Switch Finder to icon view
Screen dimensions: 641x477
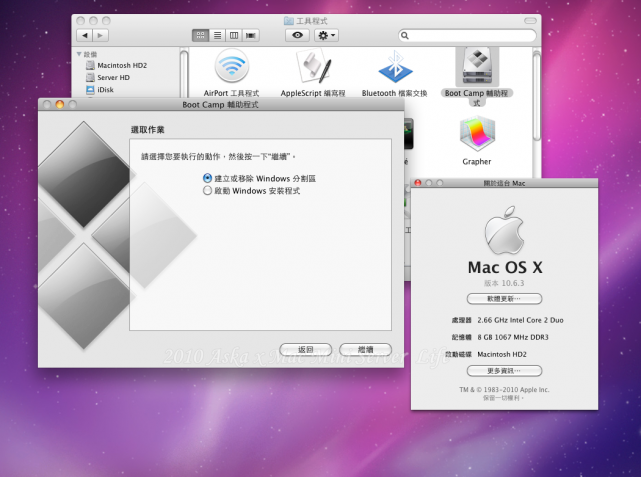pos(200,36)
